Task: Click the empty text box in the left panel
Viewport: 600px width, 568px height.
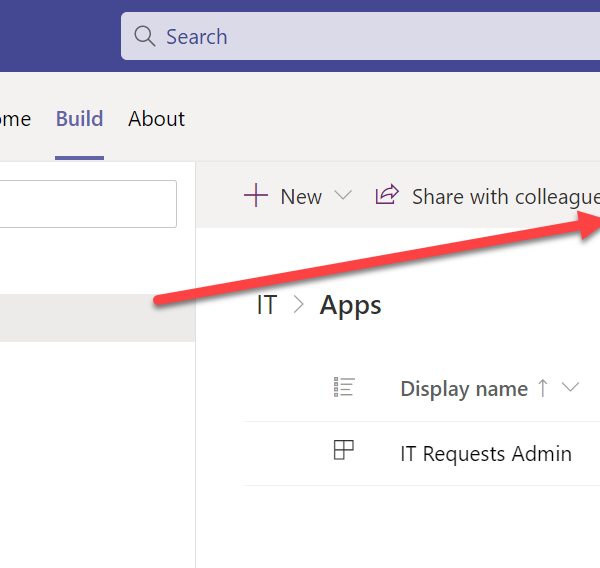Action: point(88,204)
